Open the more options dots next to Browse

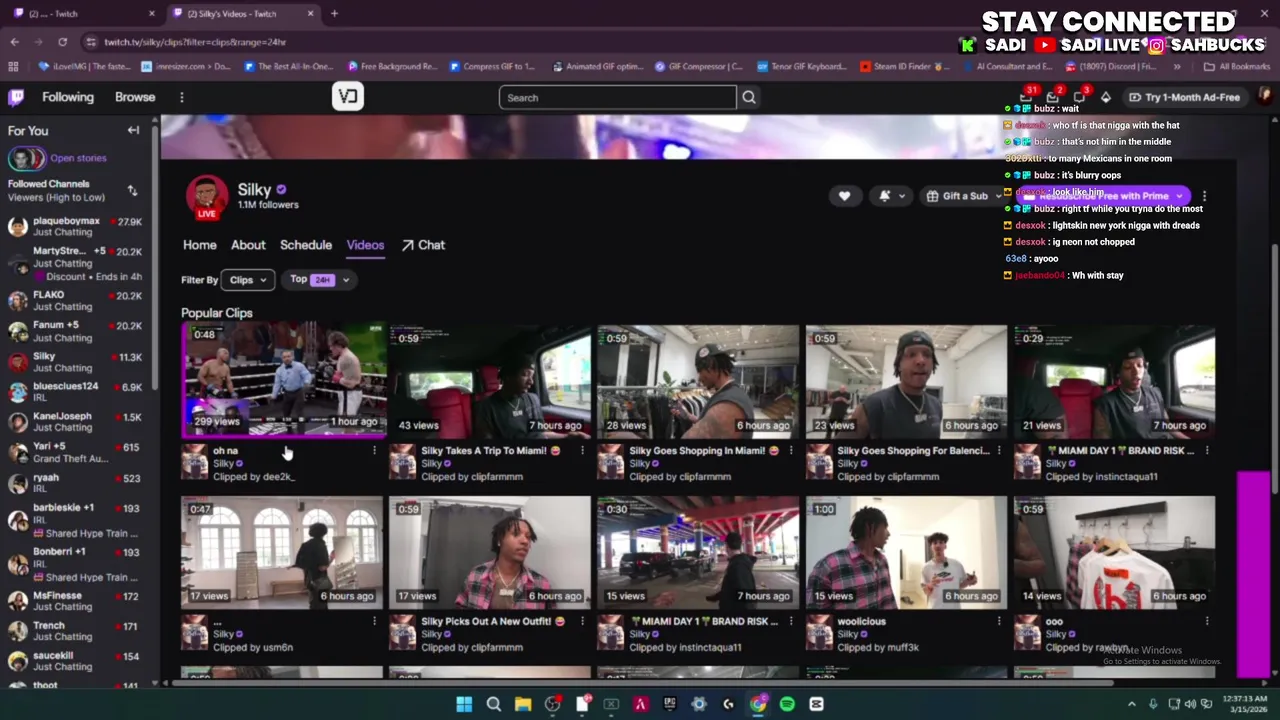181,97
